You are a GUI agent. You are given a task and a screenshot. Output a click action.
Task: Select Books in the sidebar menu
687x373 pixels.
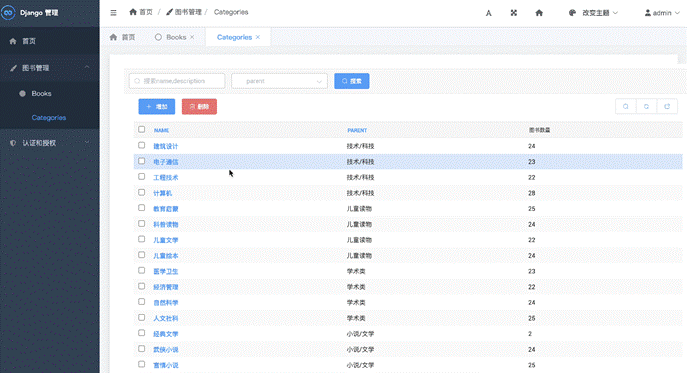[x=41, y=93]
